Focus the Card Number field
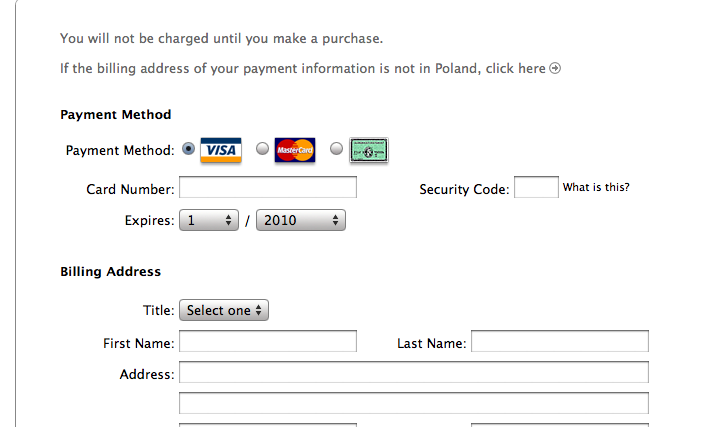Screen dimensions: 718x427 coord(268,187)
